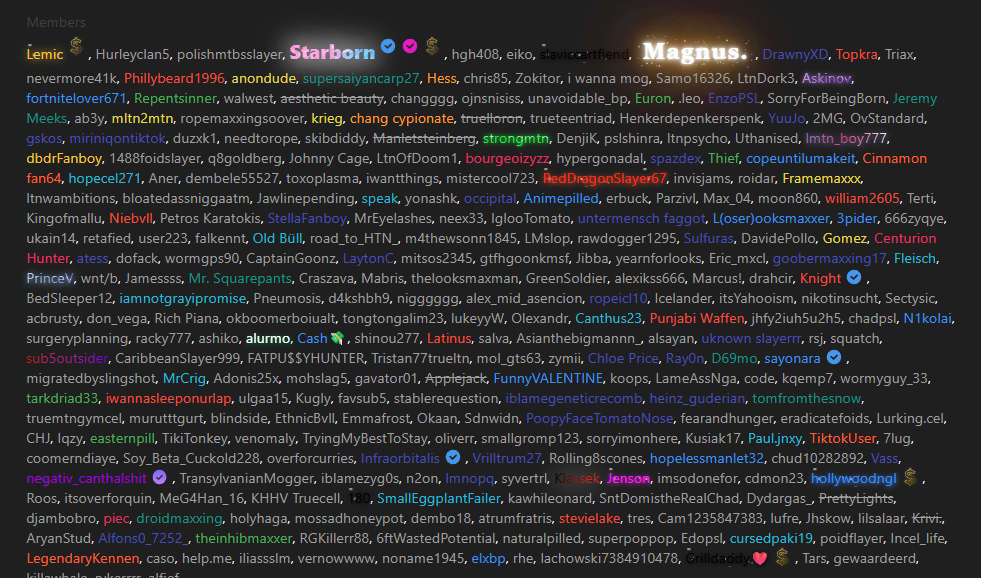Open Gomez's profile
Viewport: 981px width, 578px height.
[844, 238]
